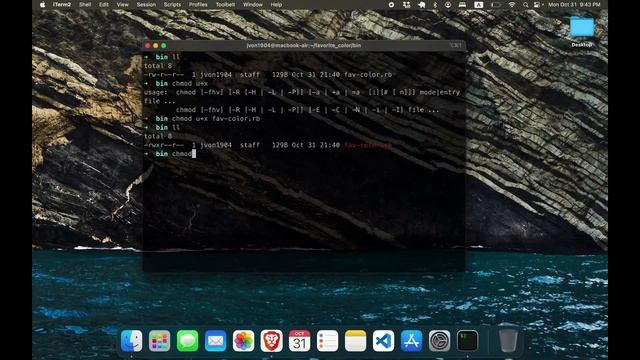This screenshot has width=640, height=360.
Task: Open Launchpad from the Dock
Action: coord(160,341)
